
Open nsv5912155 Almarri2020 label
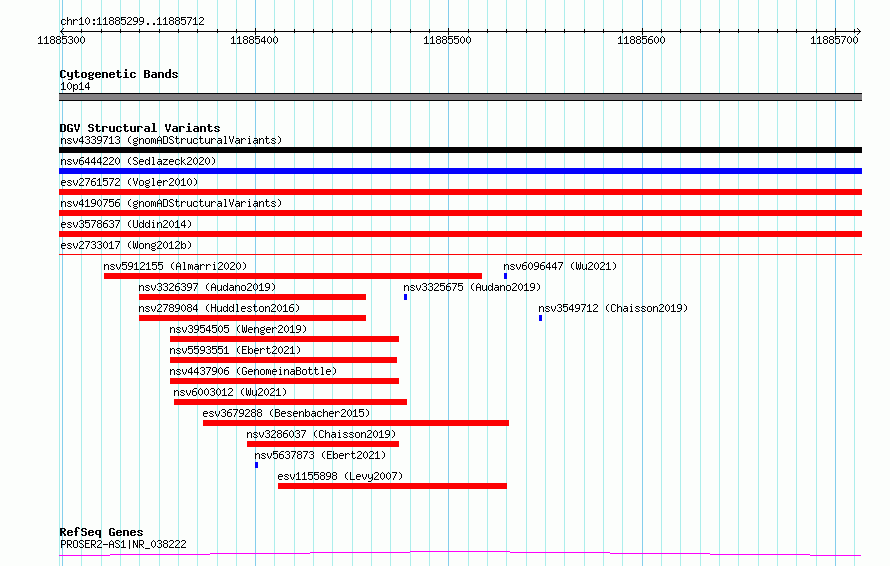click(x=175, y=266)
